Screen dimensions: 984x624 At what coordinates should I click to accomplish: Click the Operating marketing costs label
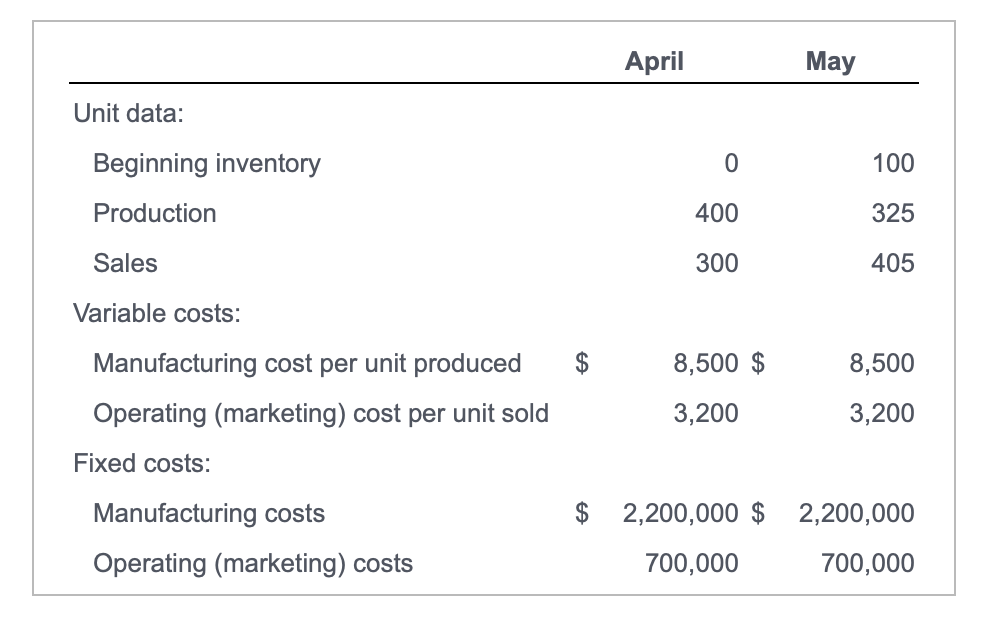coord(252,563)
